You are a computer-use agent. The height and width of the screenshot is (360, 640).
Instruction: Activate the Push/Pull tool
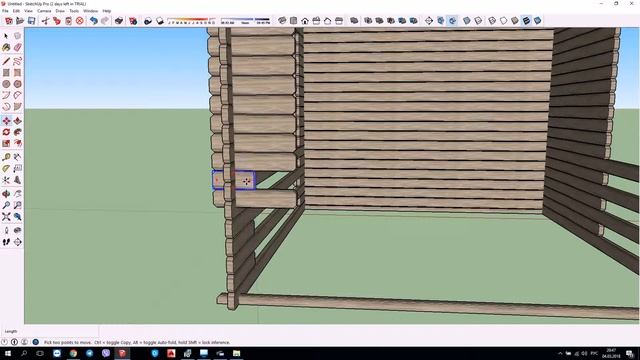click(x=18, y=120)
